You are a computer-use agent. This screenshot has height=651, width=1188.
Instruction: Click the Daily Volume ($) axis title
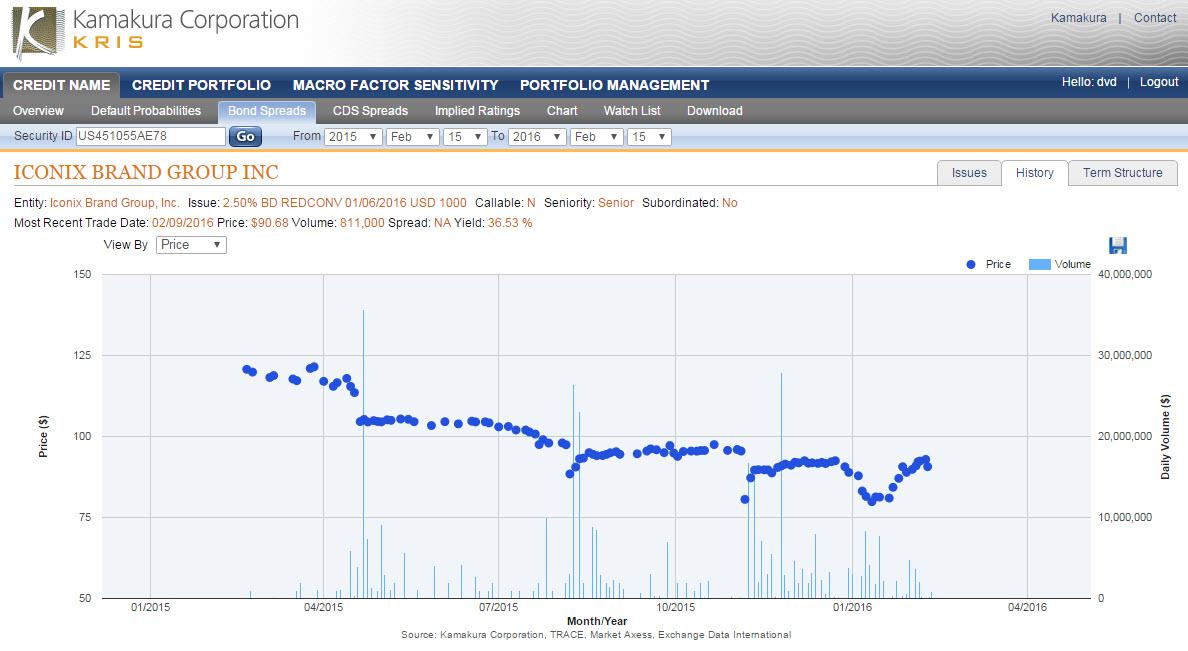[x=1165, y=437]
